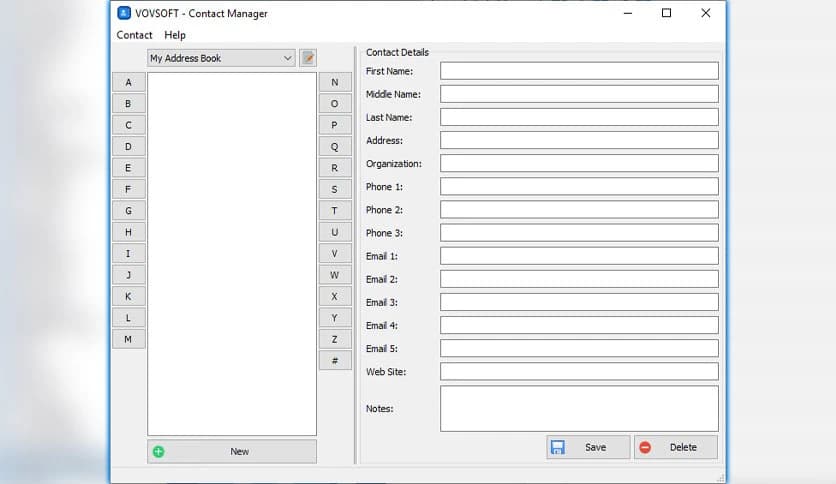Focus the Phone 1 field
The height and width of the screenshot is (484, 836).
[x=579, y=187]
